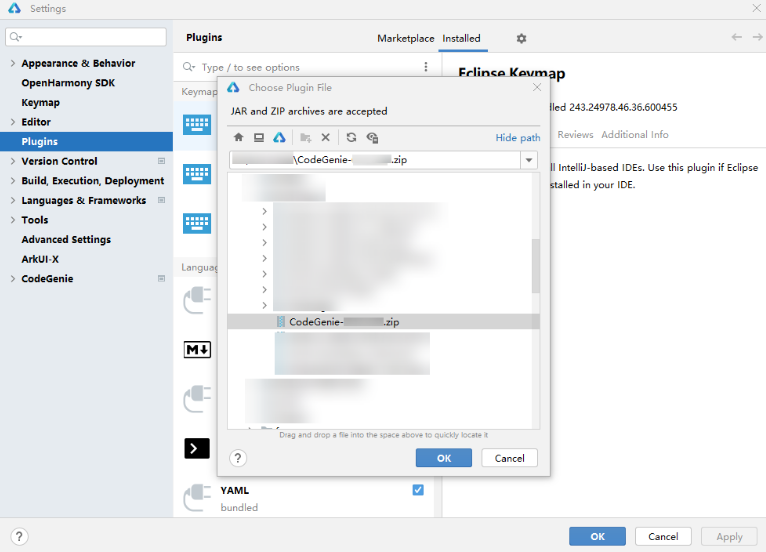
Task: Select Plugins in settings sidebar
Action: [86, 141]
